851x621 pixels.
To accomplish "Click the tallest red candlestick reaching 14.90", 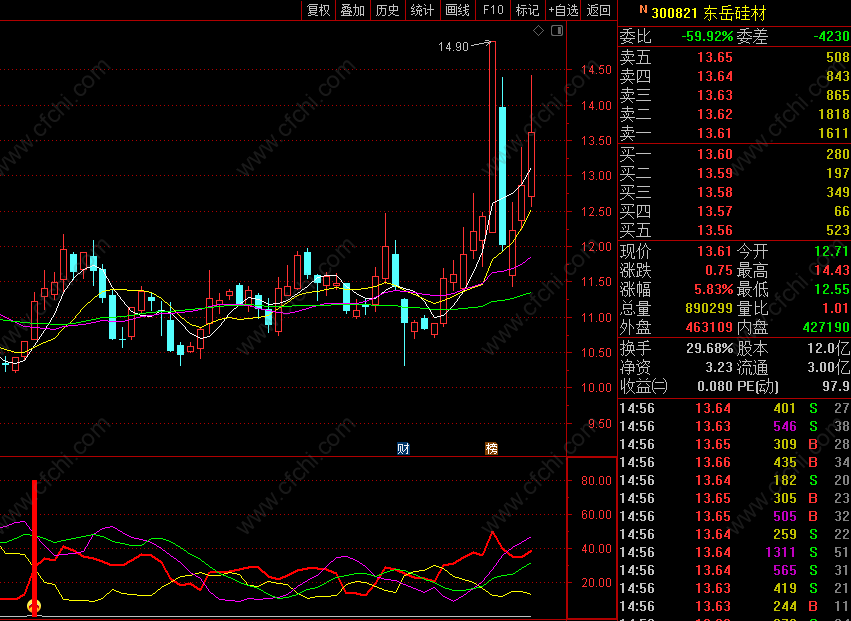I will click(x=493, y=137).
